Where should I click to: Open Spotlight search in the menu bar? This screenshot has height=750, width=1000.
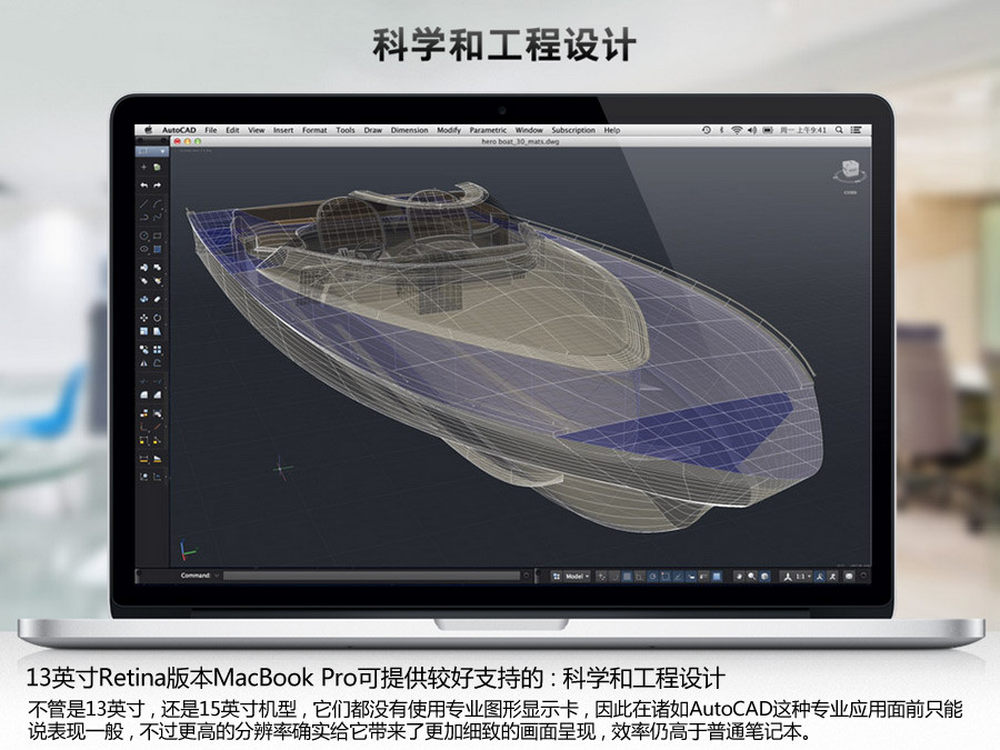pyautogui.click(x=839, y=130)
